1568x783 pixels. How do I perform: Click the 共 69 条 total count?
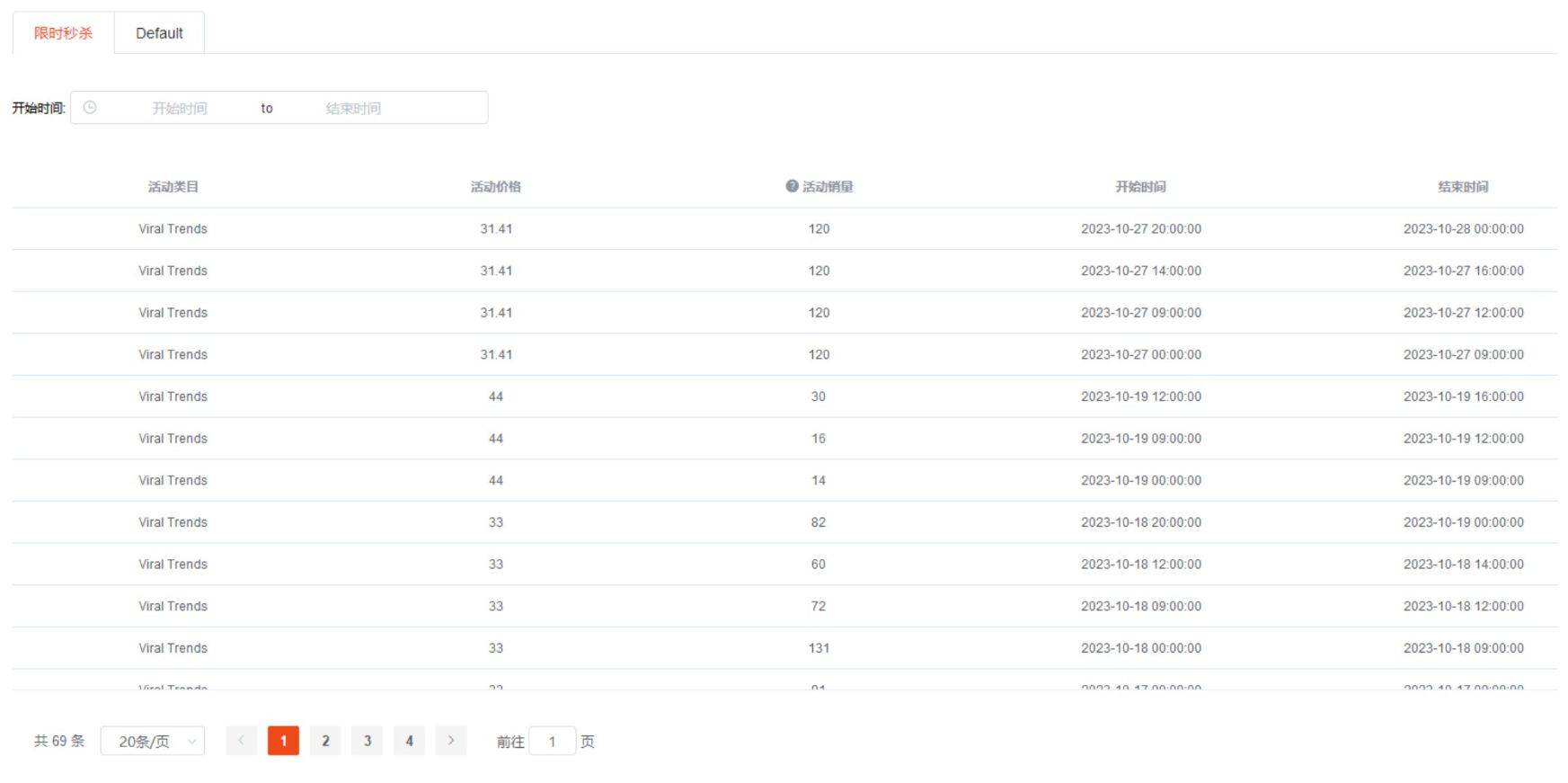coord(59,741)
